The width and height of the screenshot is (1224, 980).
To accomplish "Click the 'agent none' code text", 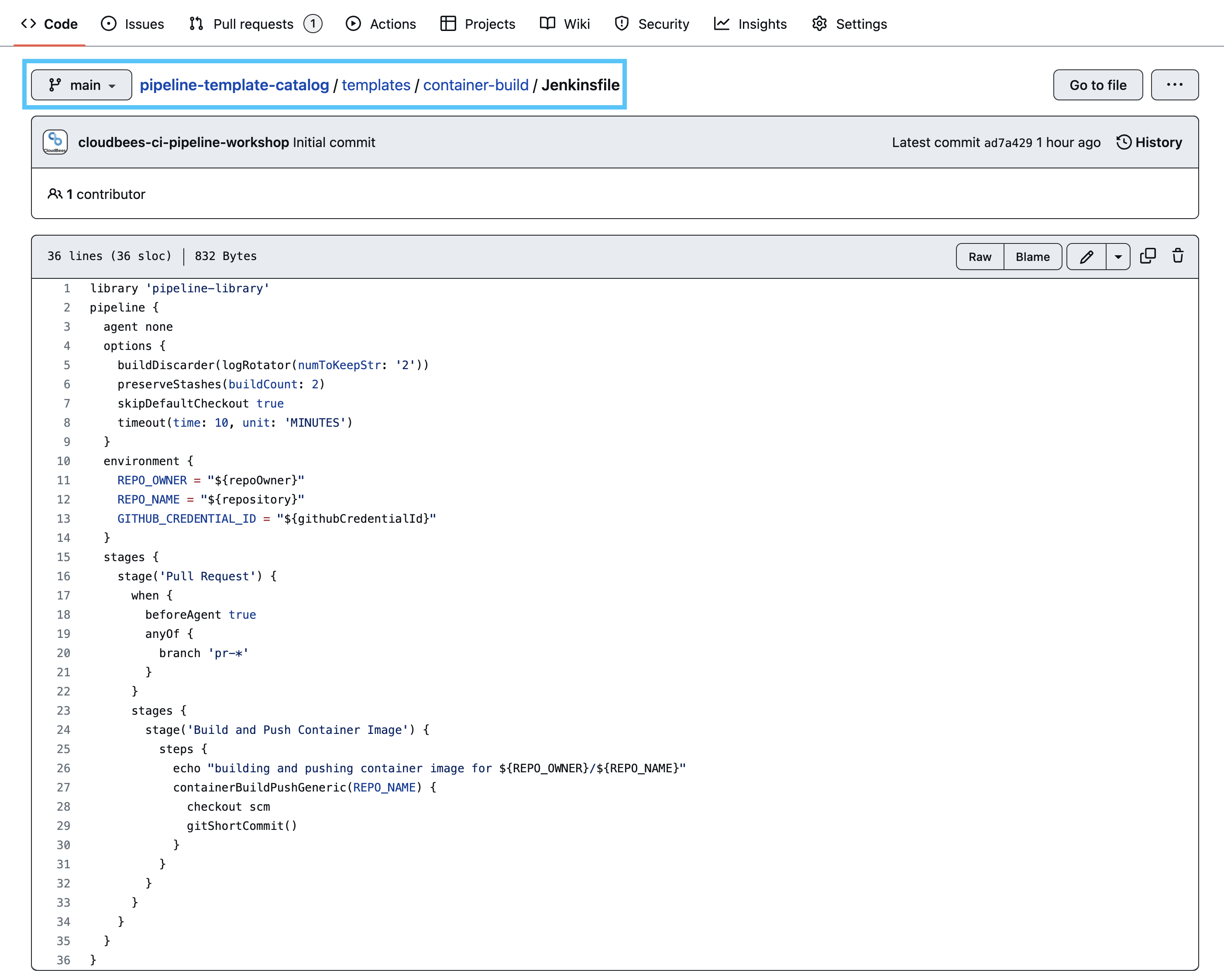I will (138, 327).
